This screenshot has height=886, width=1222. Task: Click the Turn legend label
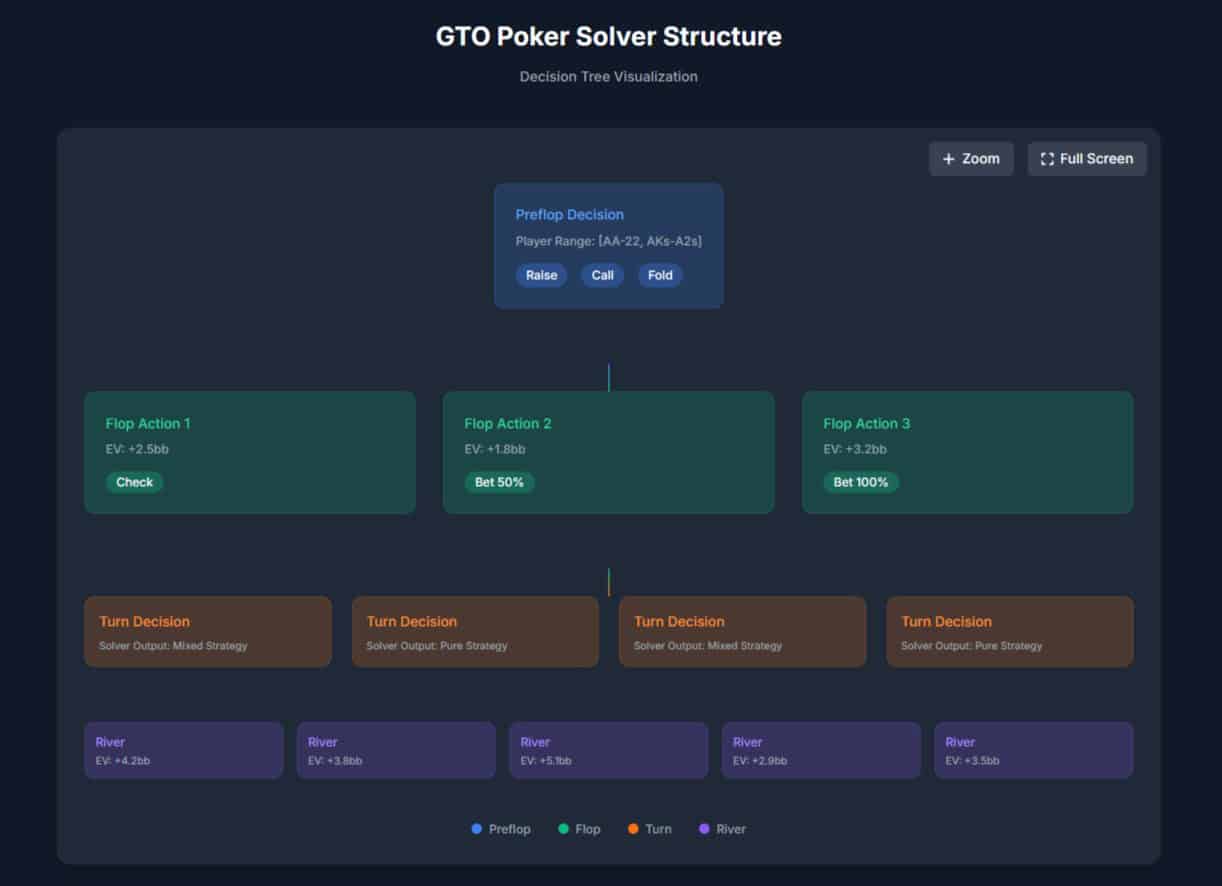point(658,829)
